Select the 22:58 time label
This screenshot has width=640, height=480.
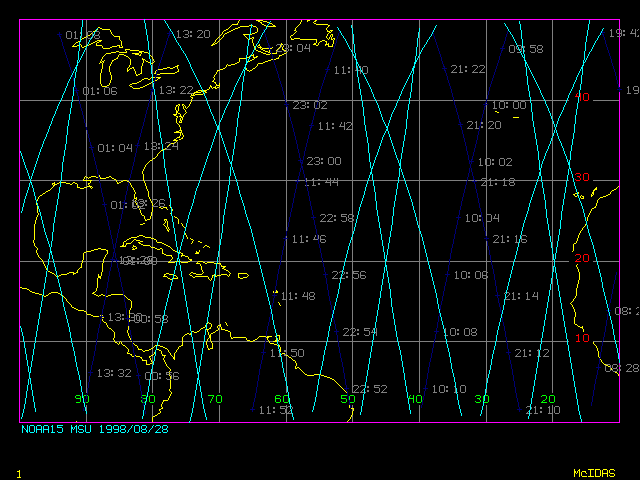coord(337,218)
